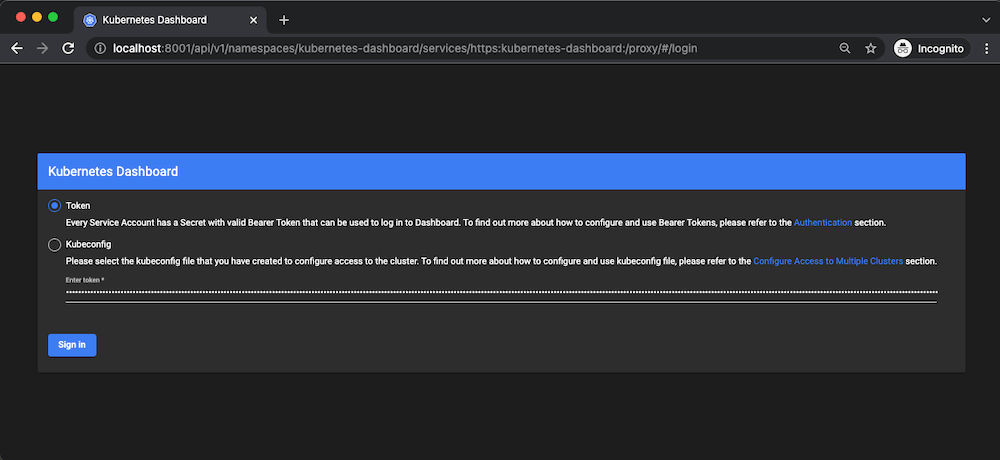Click the browser forward arrow
The height and width of the screenshot is (460, 1000).
[x=42, y=48]
